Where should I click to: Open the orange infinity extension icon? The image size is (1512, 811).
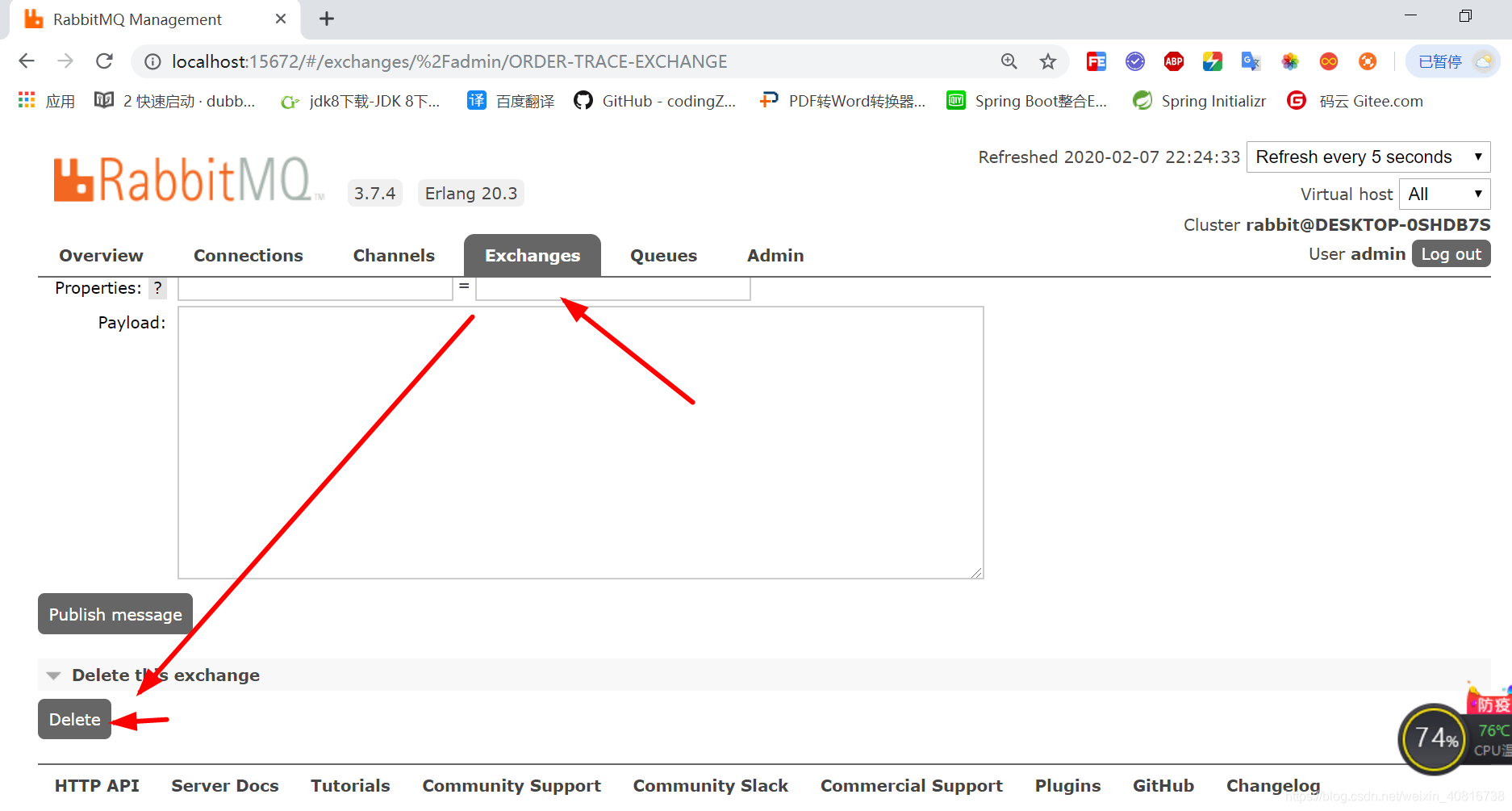1329,61
